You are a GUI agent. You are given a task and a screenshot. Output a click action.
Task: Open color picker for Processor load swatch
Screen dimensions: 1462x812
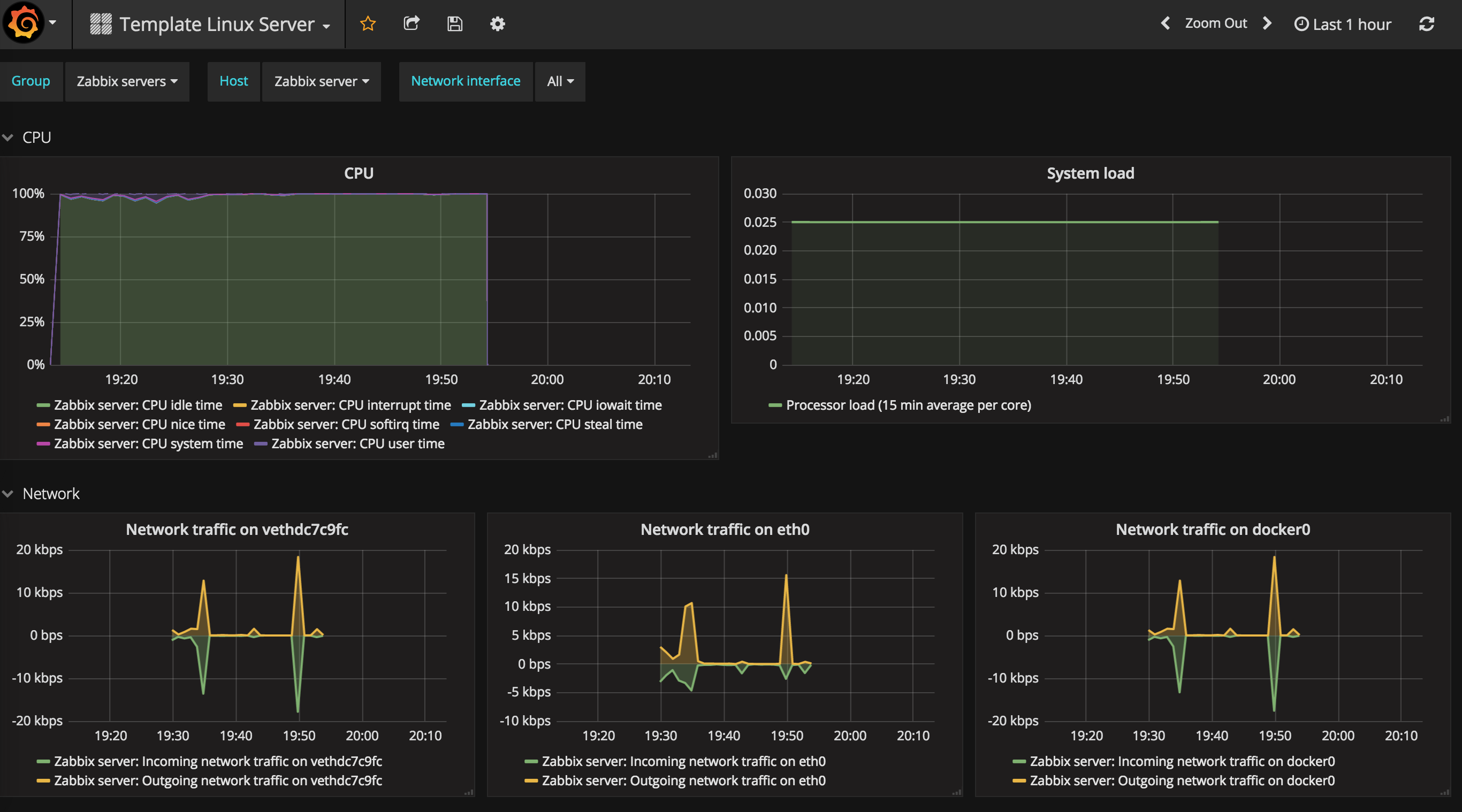pos(775,405)
